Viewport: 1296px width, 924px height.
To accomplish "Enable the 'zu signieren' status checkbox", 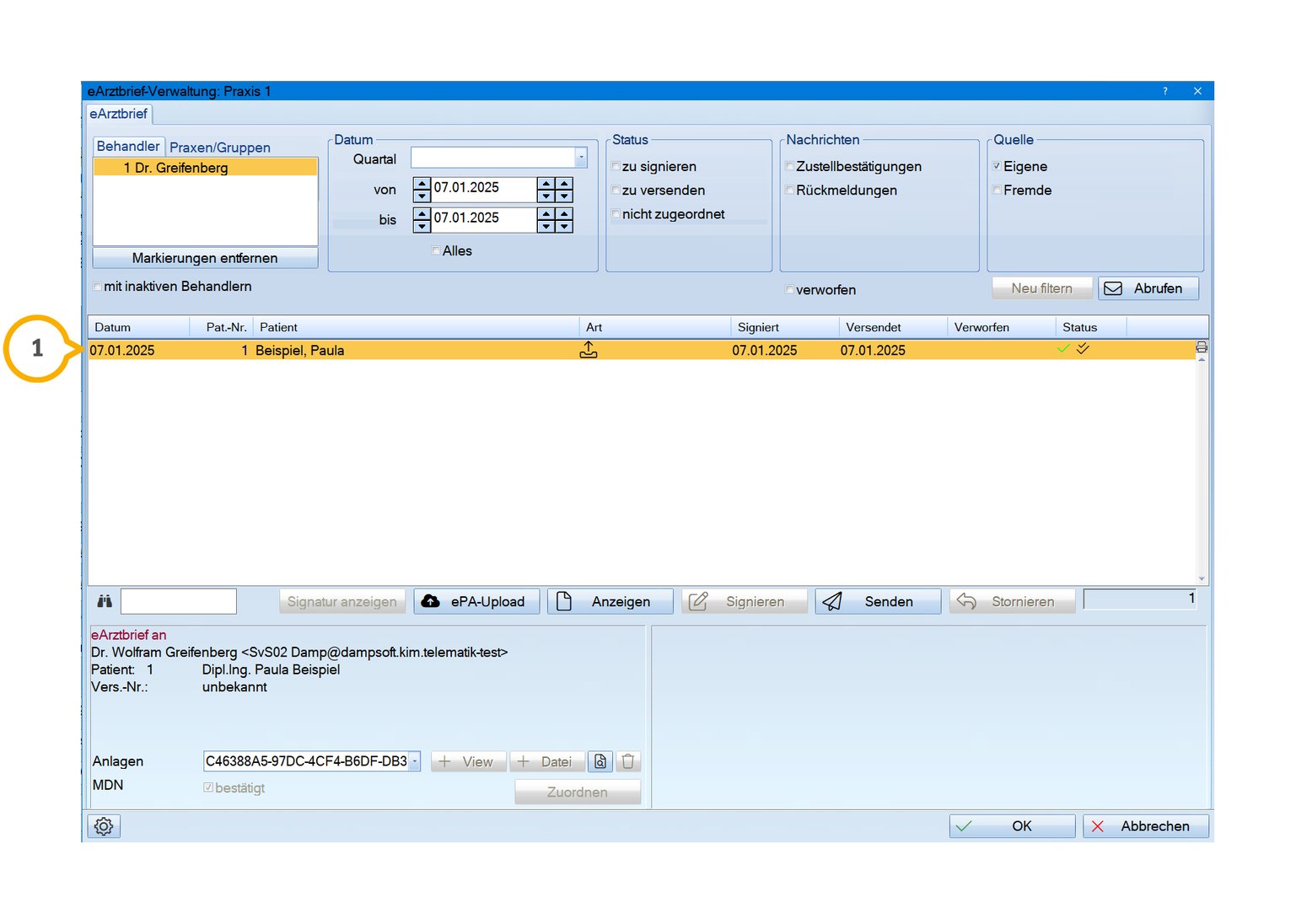I will [x=616, y=167].
